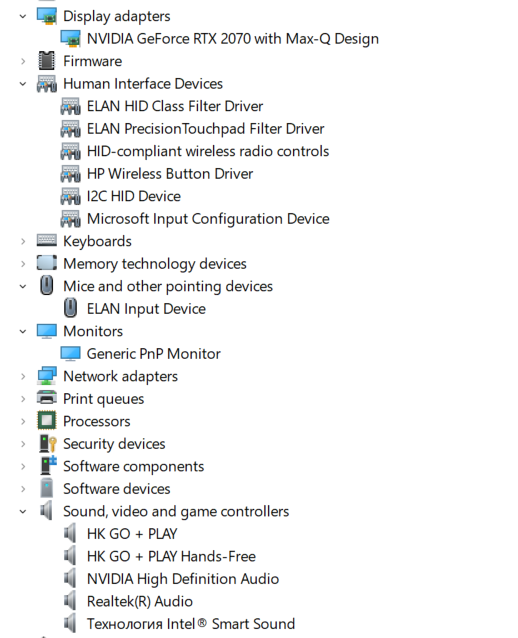The image size is (518, 638).
Task: Click the Generic PnP Monitor icon
Action: 70,354
